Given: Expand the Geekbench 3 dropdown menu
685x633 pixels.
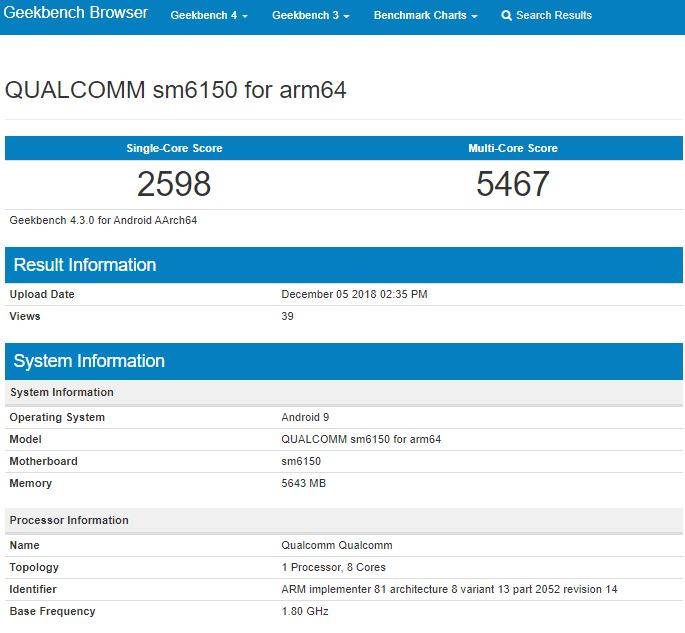Looking at the screenshot, I should (310, 15).
